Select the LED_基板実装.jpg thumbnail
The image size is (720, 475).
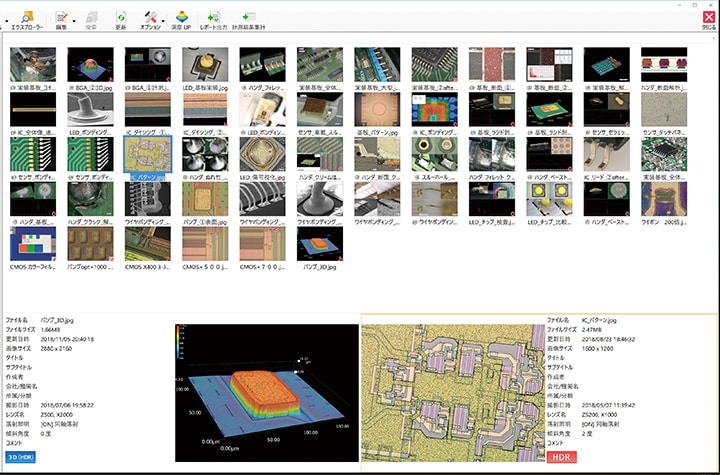(x=204, y=62)
